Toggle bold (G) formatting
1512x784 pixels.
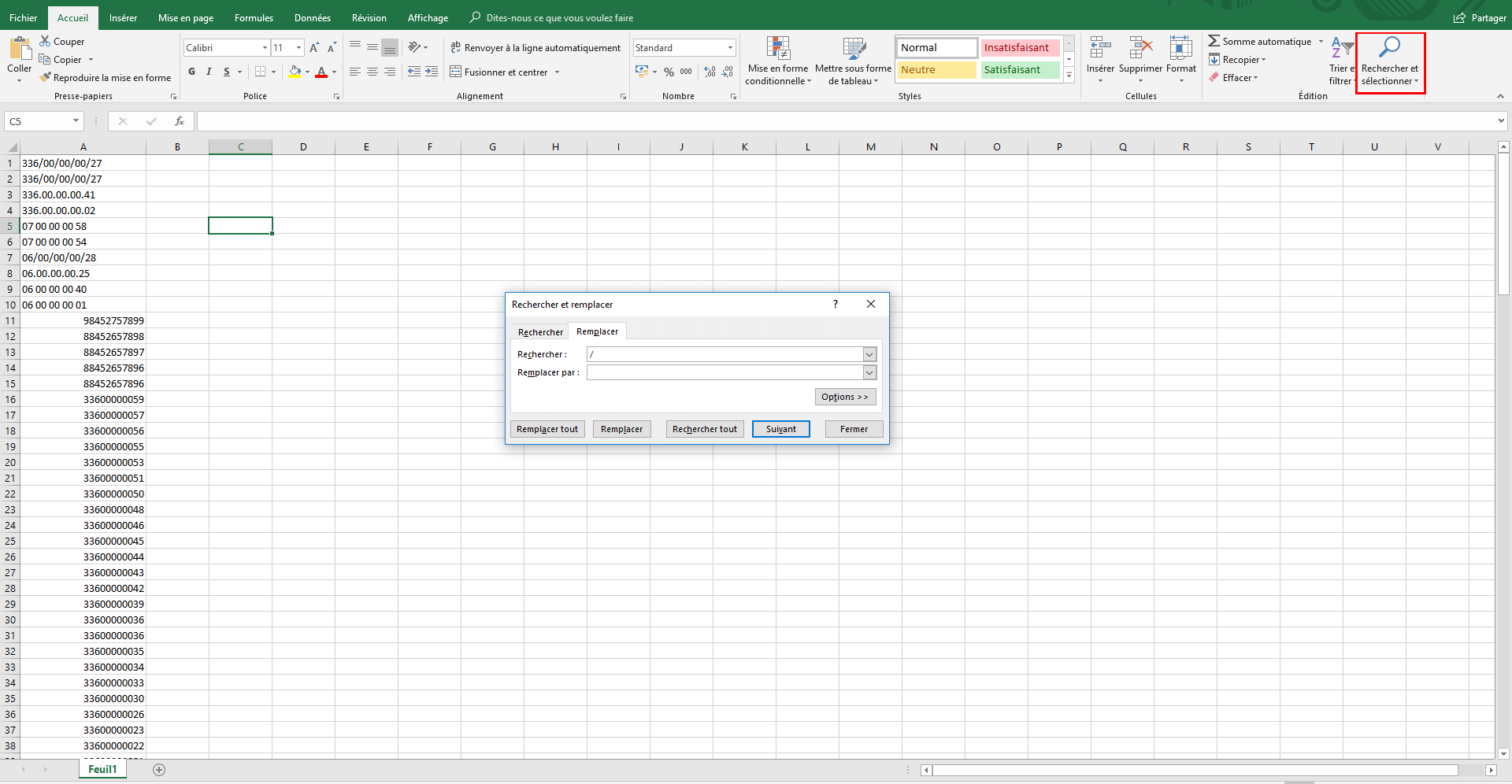pyautogui.click(x=191, y=72)
